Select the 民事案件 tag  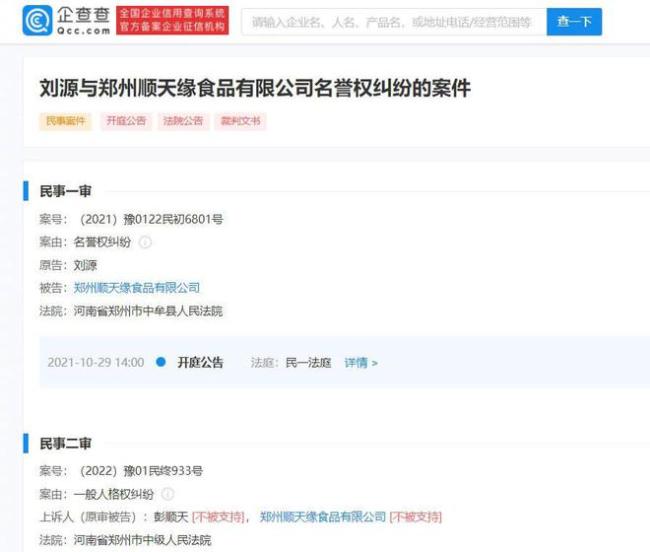coord(65,121)
